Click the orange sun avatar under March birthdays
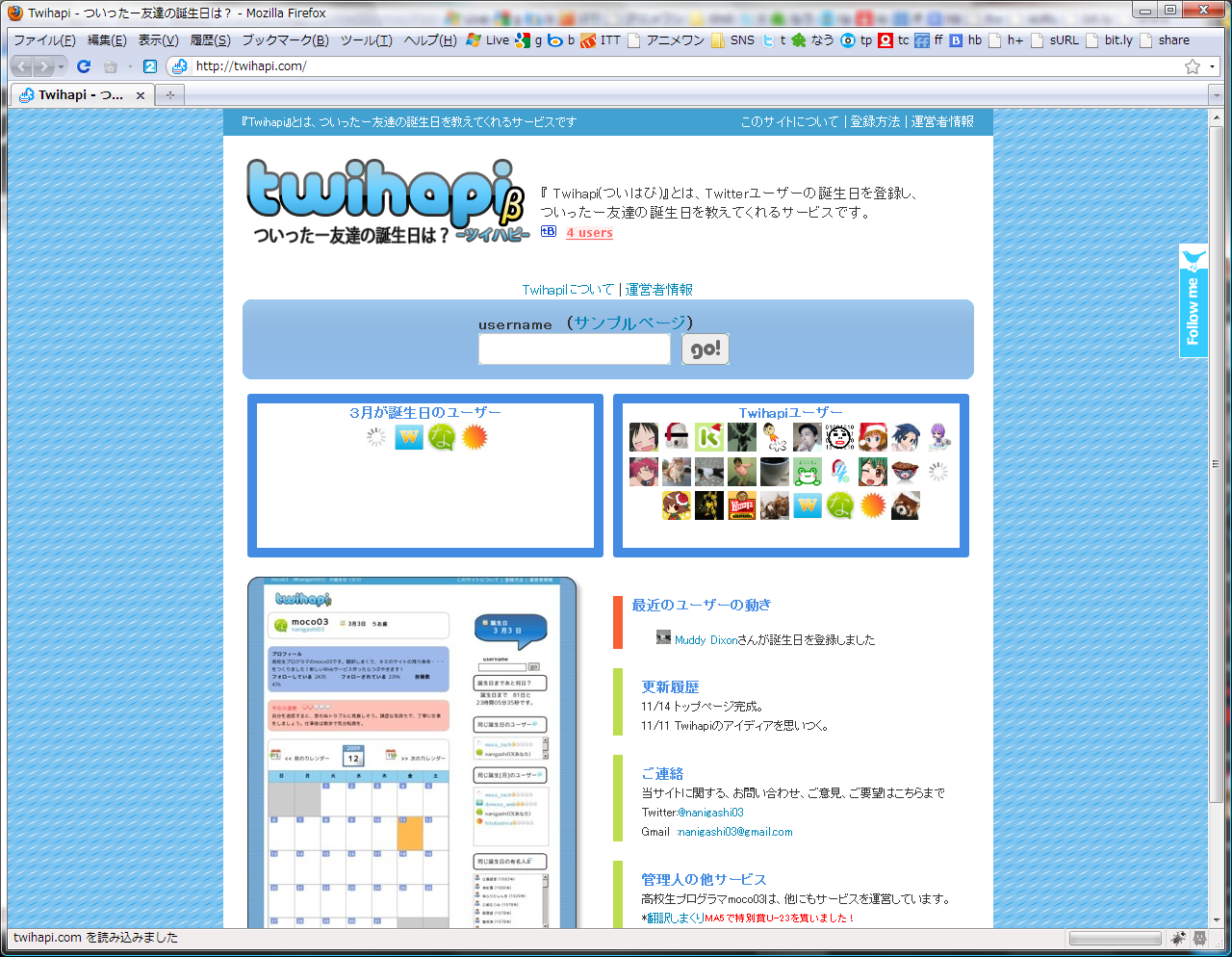The image size is (1232, 957). coord(475,437)
